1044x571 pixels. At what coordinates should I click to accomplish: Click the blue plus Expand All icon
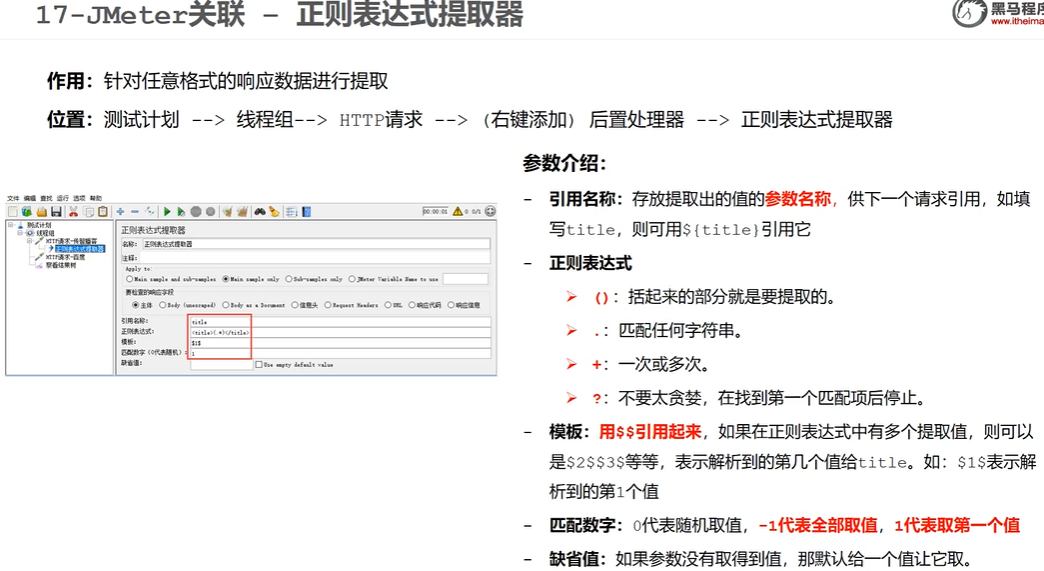(121, 212)
